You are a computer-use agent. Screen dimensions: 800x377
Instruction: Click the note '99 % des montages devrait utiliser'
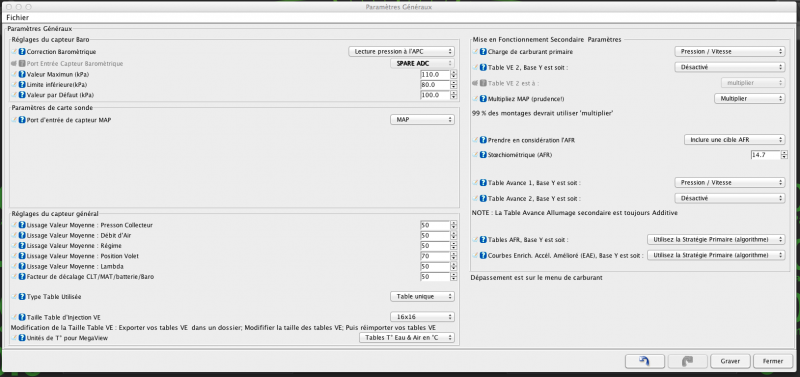(543, 114)
